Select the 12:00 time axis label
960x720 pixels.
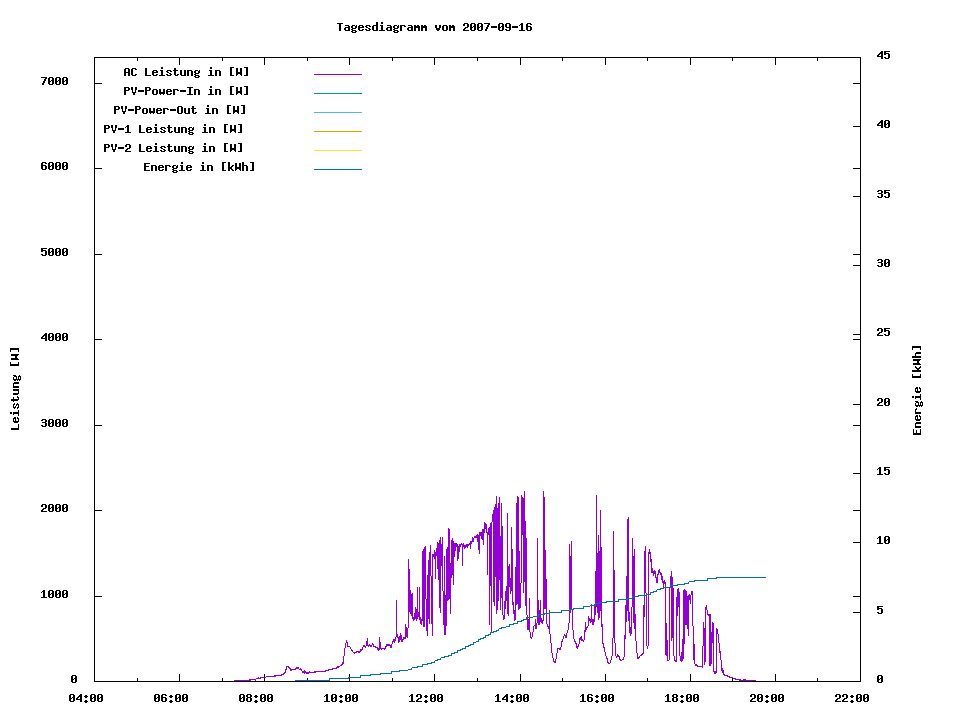point(426,698)
